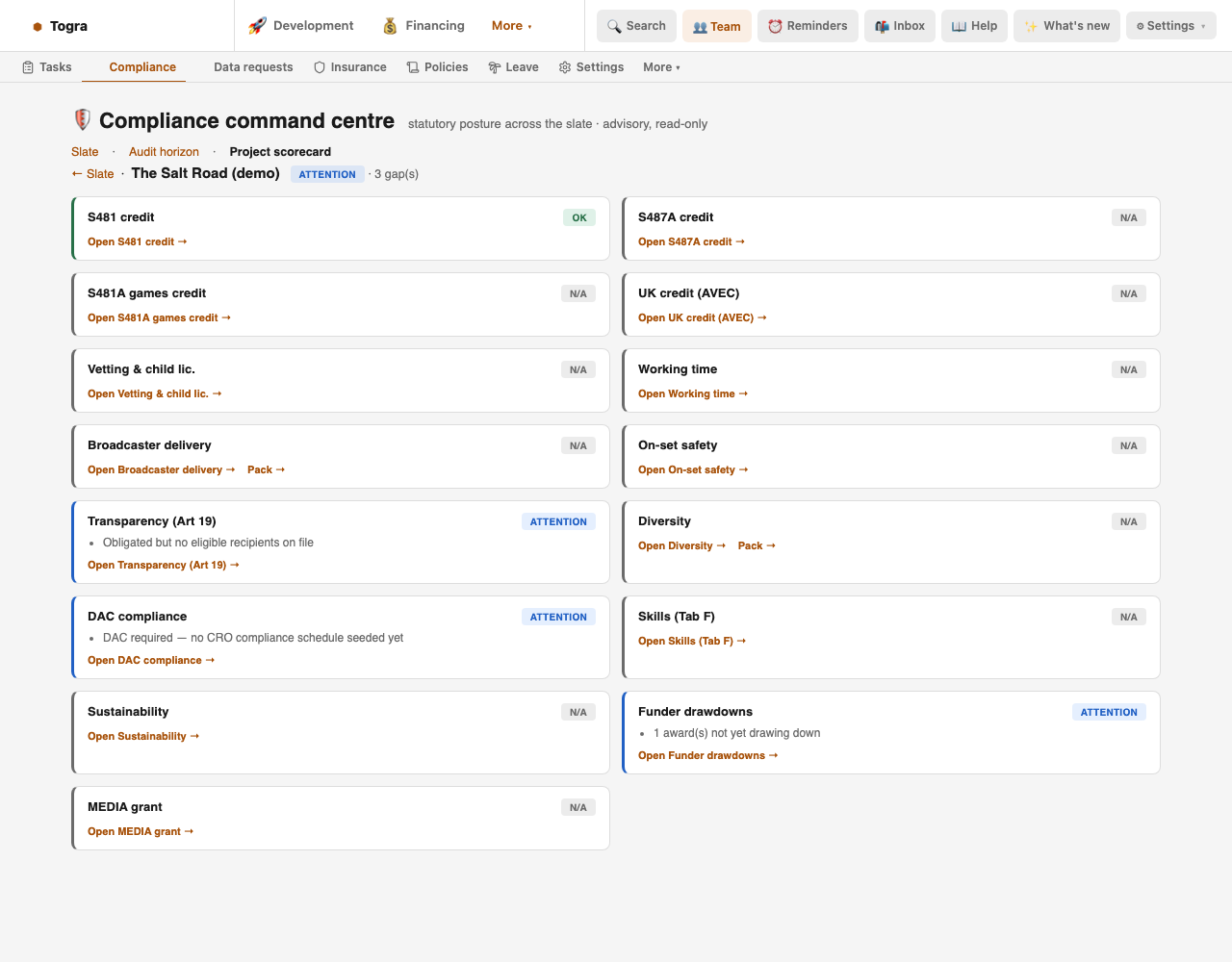The width and height of the screenshot is (1232, 962).
Task: Open Working time link
Action: click(x=693, y=394)
